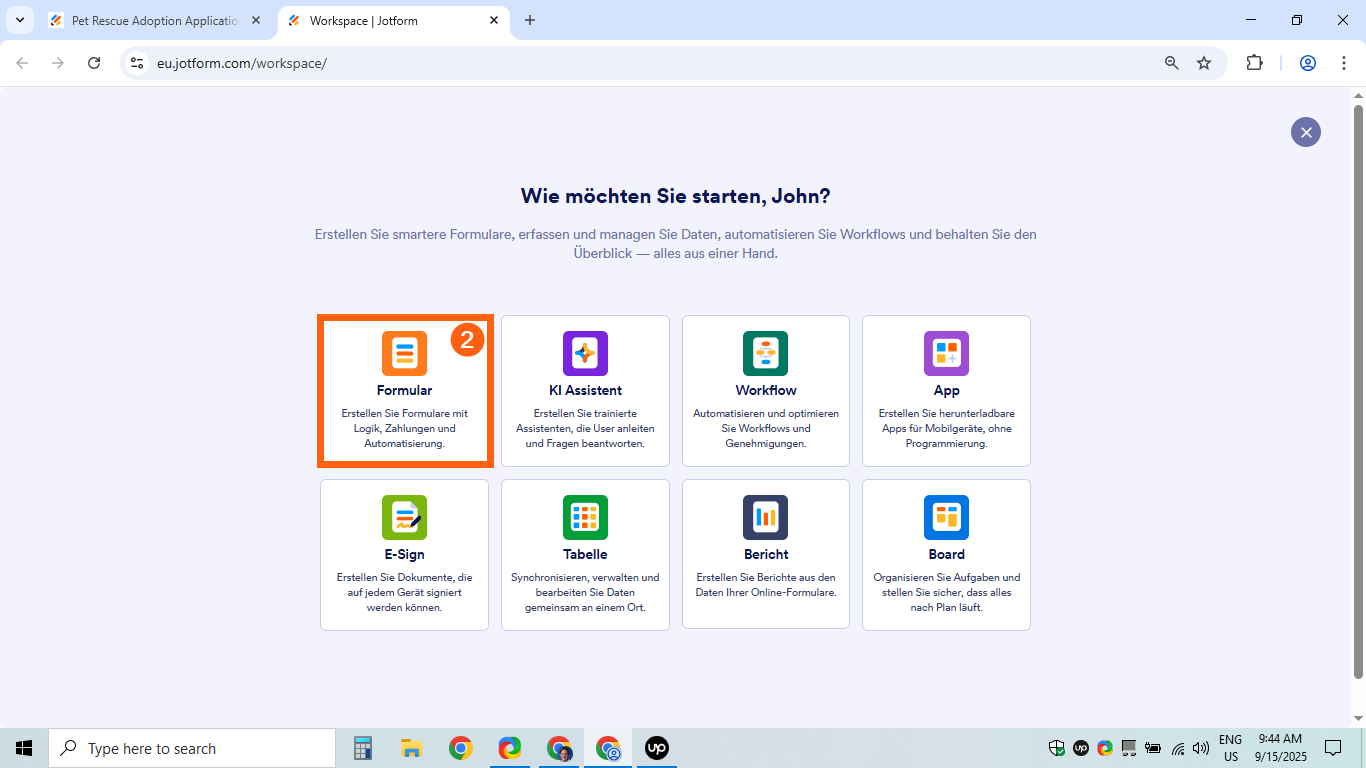Screen dimensions: 1366x768
Task: Expand the Chrome tab search dropdown
Action: tap(19, 20)
